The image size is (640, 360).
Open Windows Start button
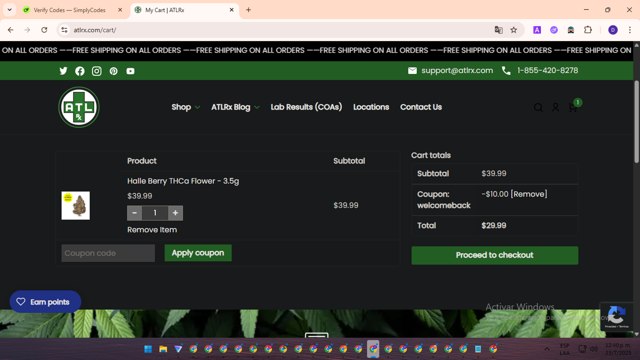pyautogui.click(x=148, y=349)
